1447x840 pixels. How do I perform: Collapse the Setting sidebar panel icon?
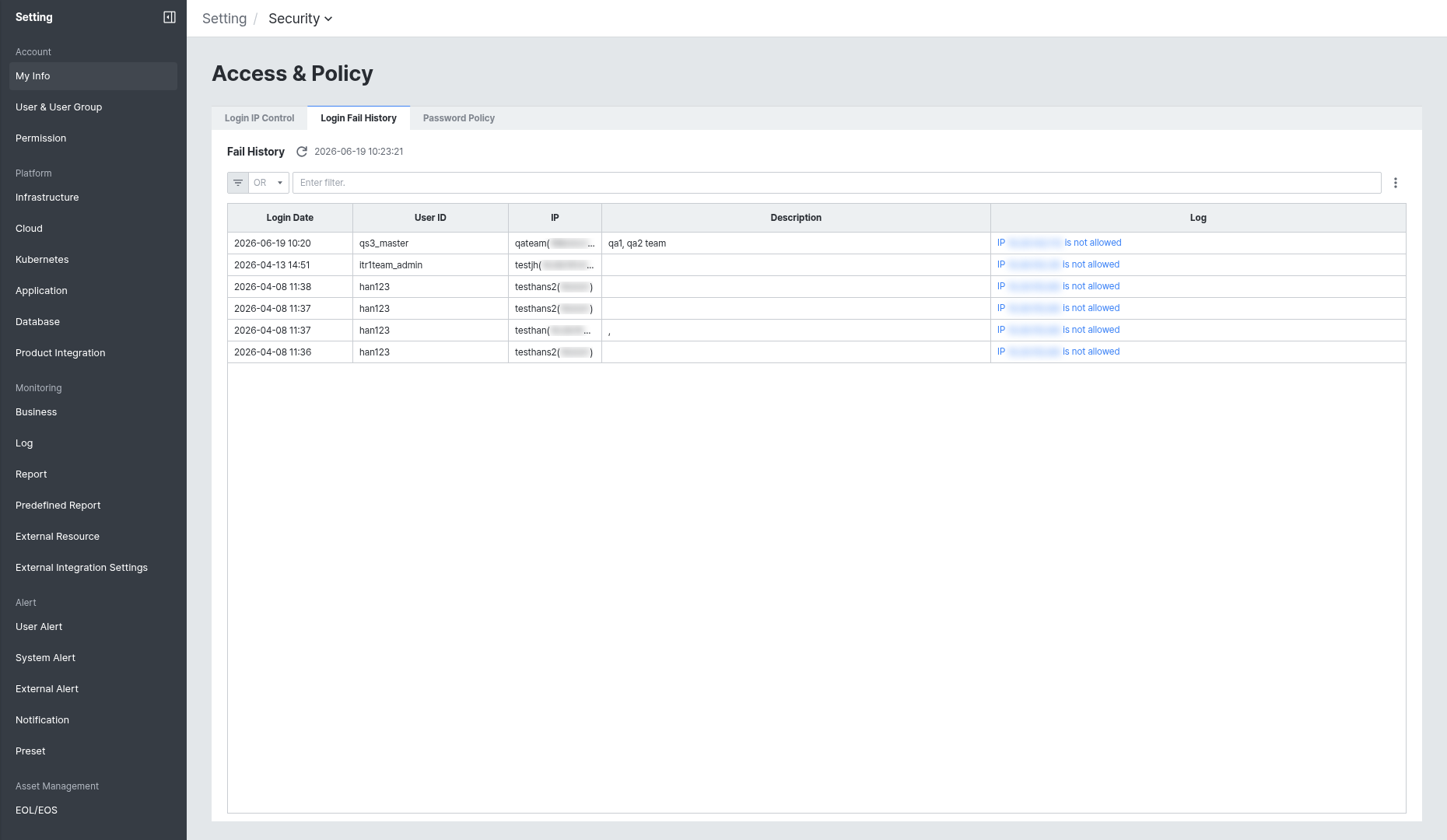tap(170, 17)
